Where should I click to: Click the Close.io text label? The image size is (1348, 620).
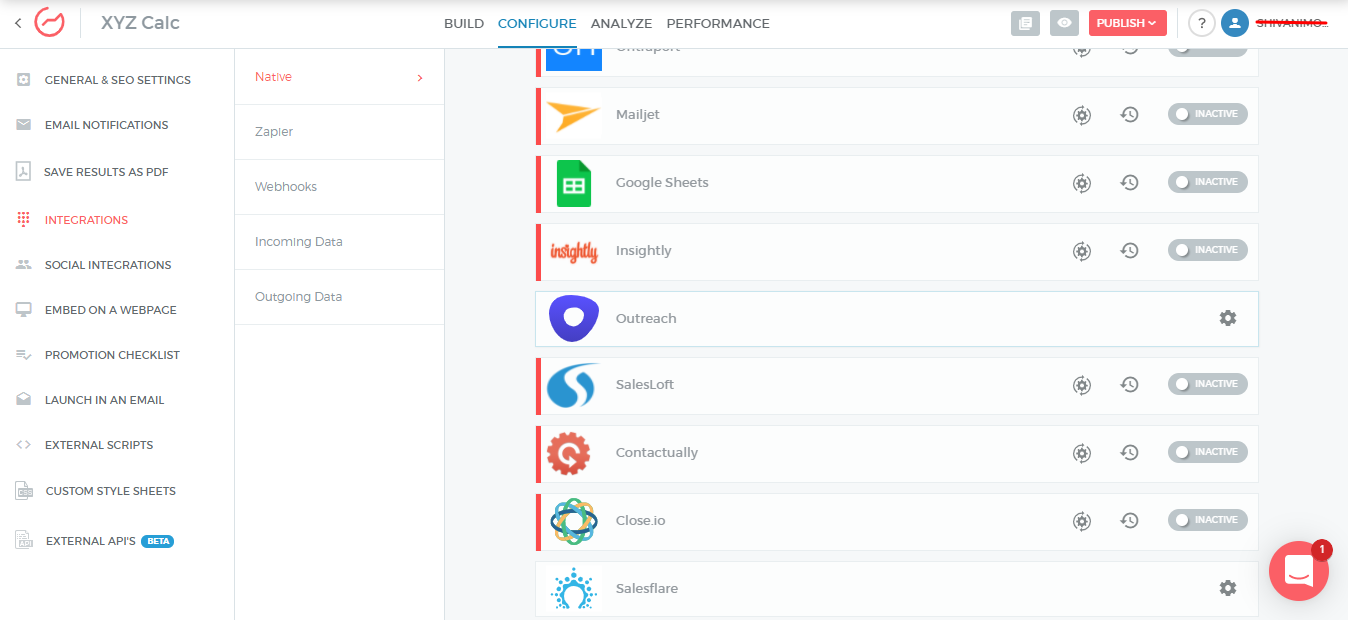click(640, 521)
